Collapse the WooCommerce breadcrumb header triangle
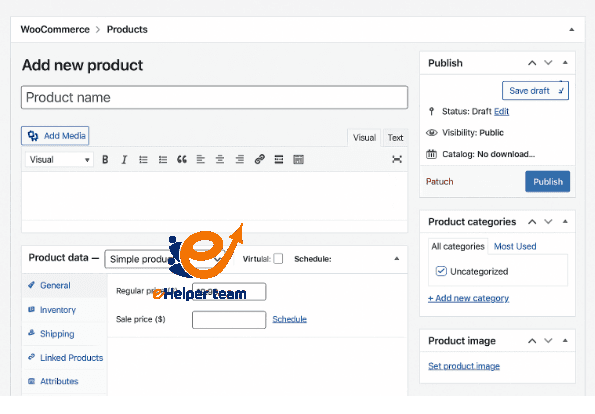This screenshot has height=414, width=595. [571, 30]
